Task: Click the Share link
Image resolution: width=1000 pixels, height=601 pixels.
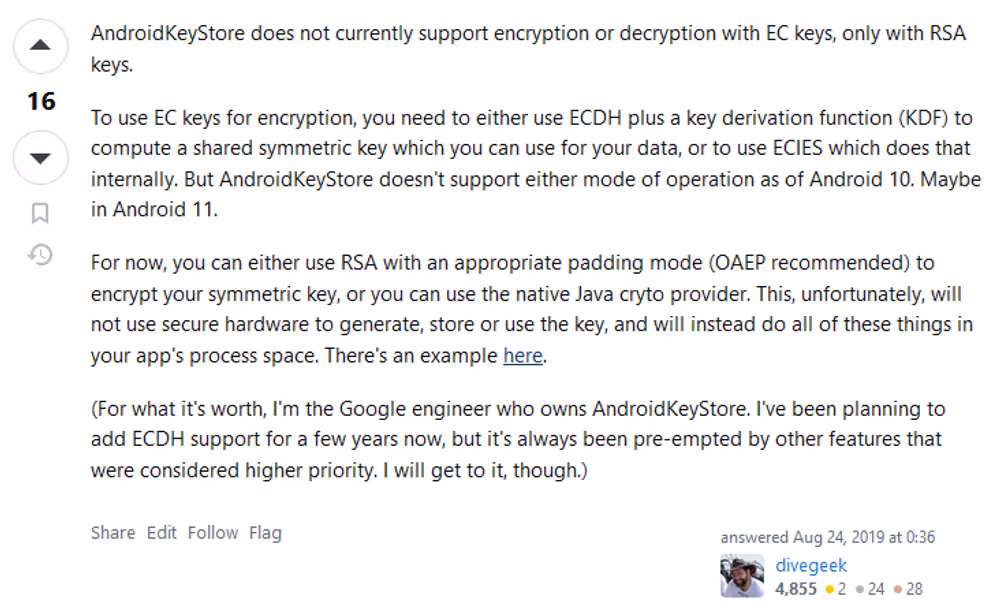Action: pyautogui.click(x=112, y=533)
